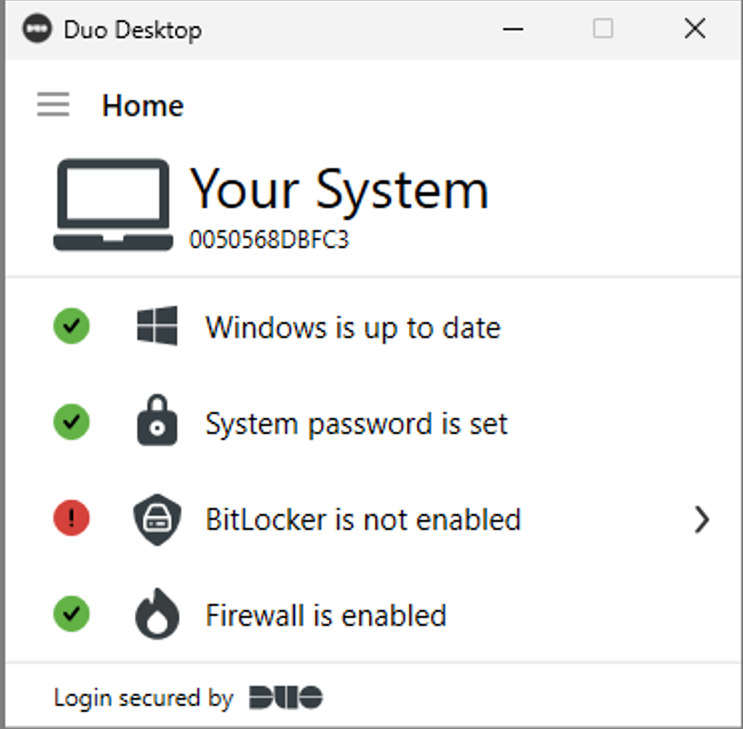Select 'System password is set' row
This screenshot has height=729, width=743.
[356, 424]
